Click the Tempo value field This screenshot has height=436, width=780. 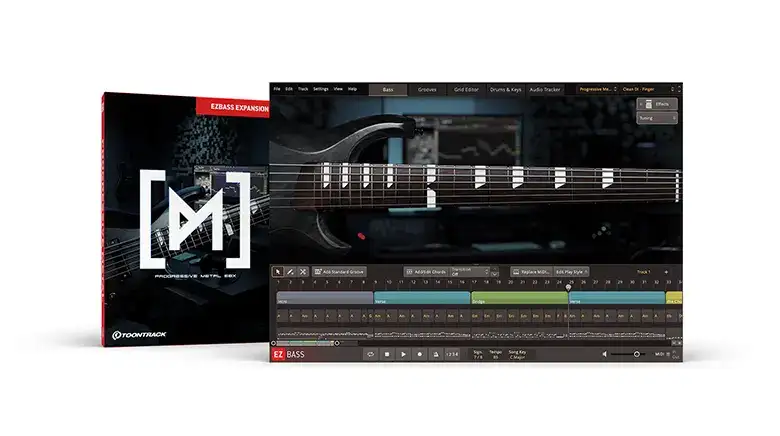495,354
